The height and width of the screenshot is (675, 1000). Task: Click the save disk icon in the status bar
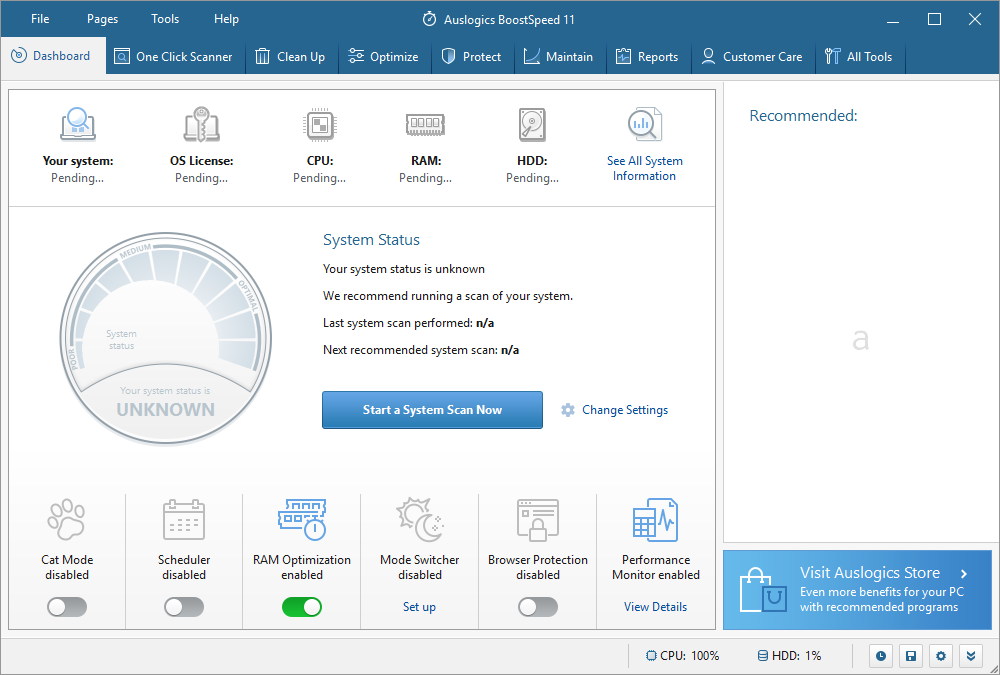(x=911, y=656)
